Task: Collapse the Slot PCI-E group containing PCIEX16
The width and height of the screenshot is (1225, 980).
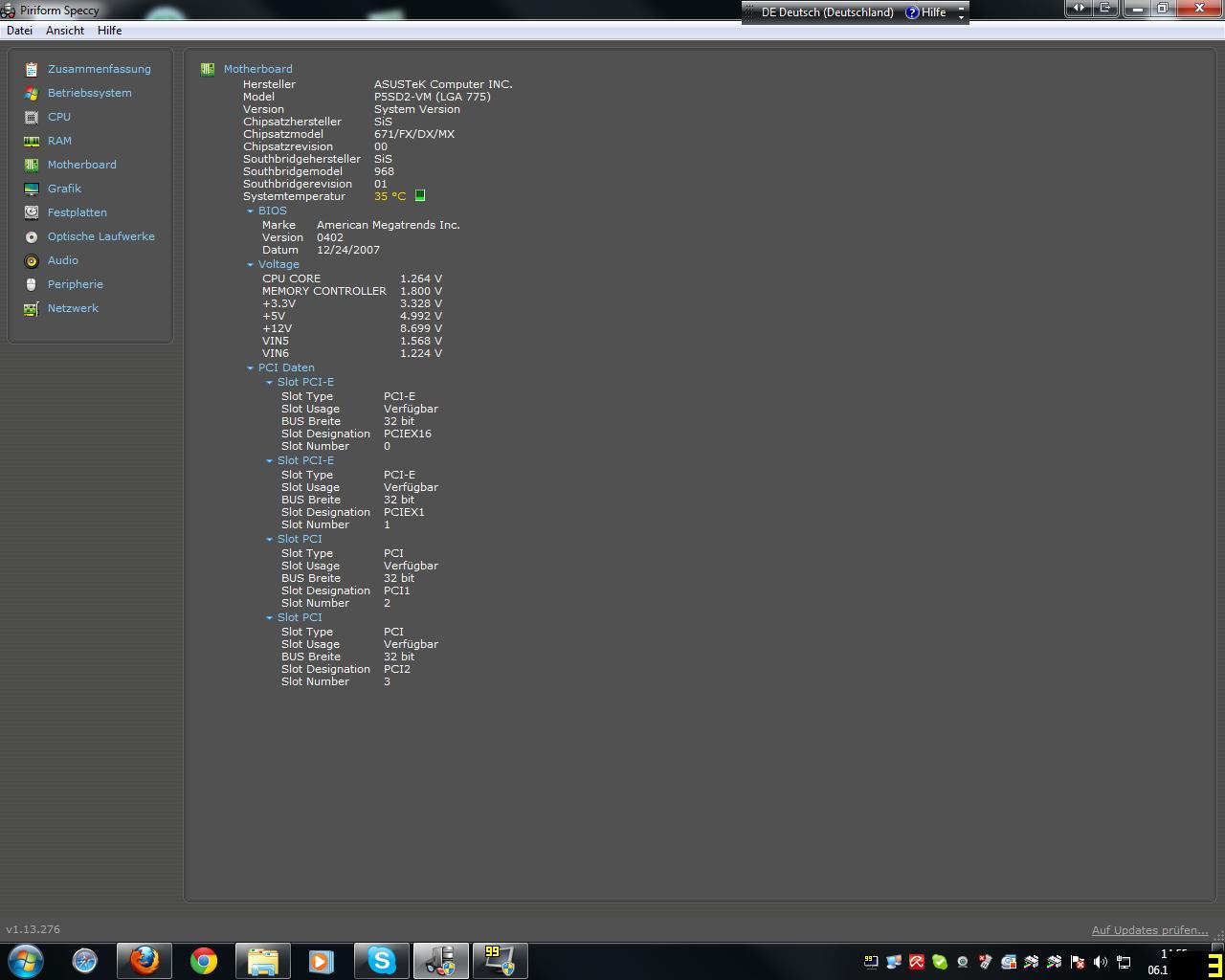Action: [x=270, y=382]
